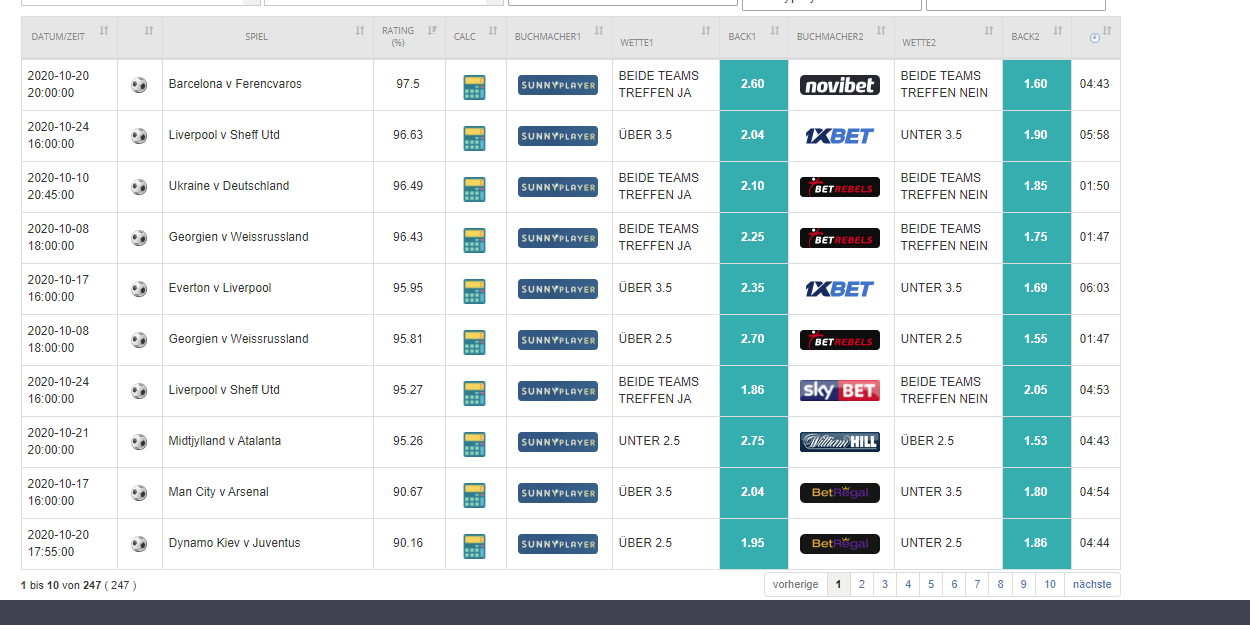Click Back1 odds 1.95 for Dynamo Kiev
The height and width of the screenshot is (625, 1250).
coord(753,543)
